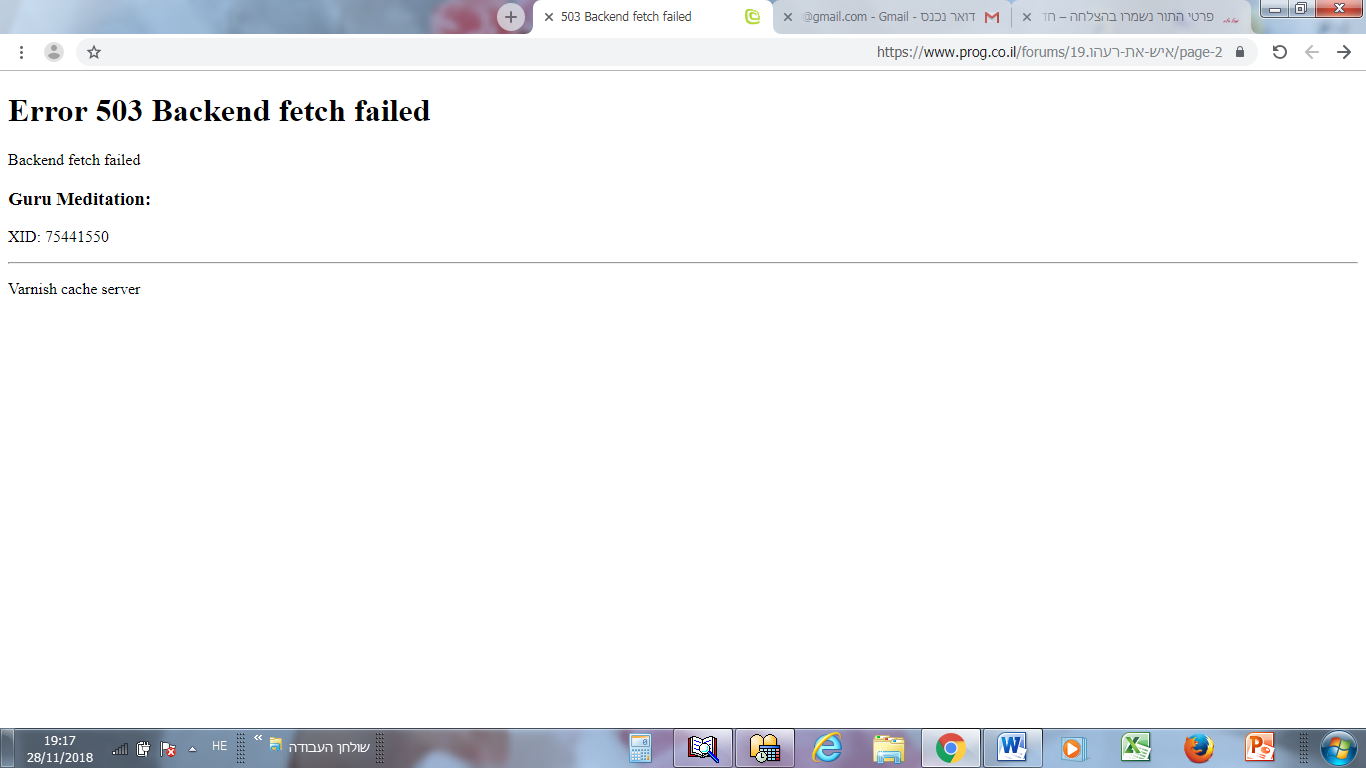1366x768 pixels.
Task: Click the Show Desktop strip beside the clock
Action: coord(7,748)
